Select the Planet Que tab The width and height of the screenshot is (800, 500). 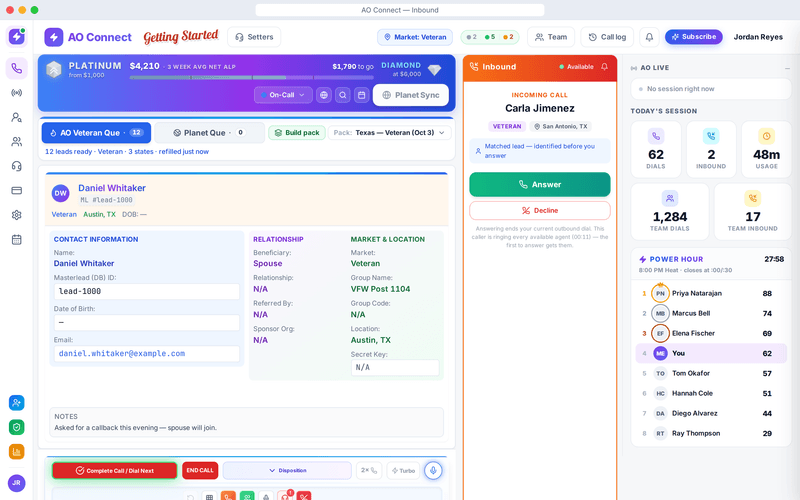209,133
